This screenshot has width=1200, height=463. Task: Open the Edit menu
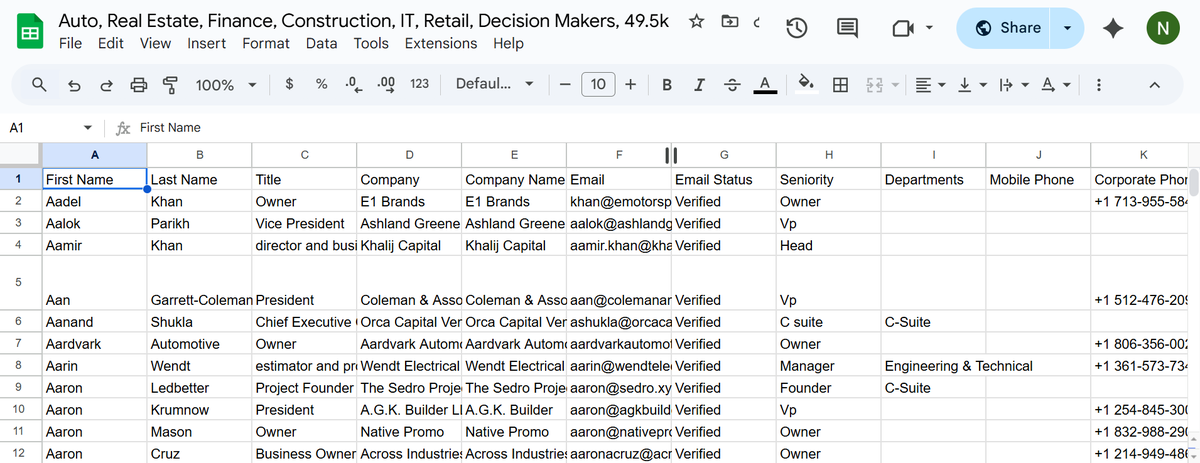[111, 43]
